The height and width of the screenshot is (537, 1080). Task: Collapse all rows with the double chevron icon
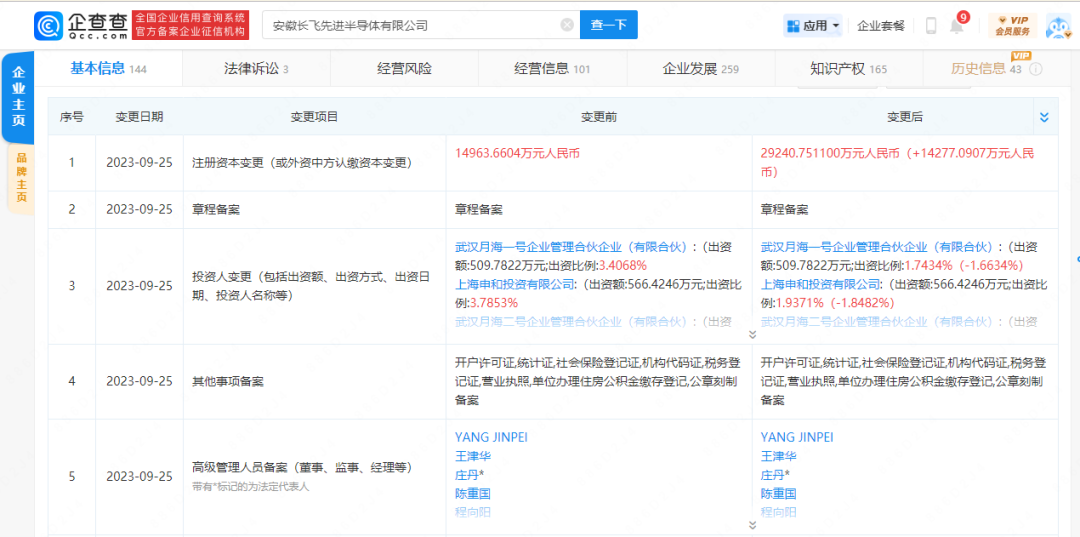tap(1044, 118)
